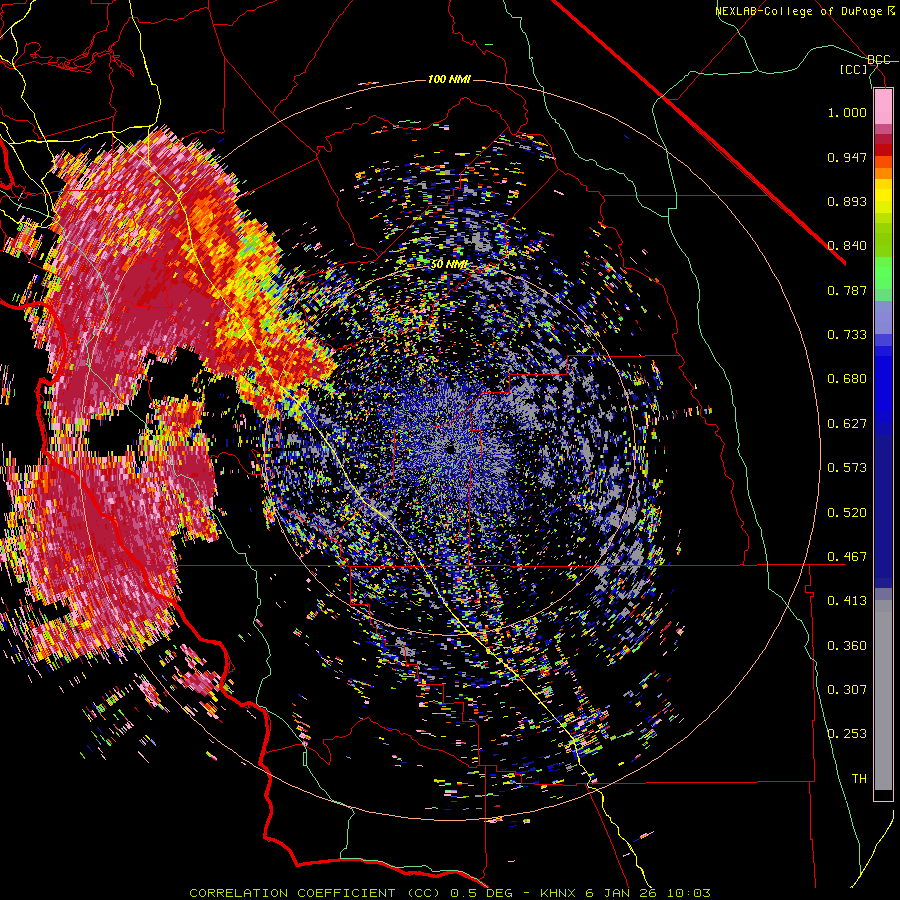Click the 0.947 value on the color scale

847,157
